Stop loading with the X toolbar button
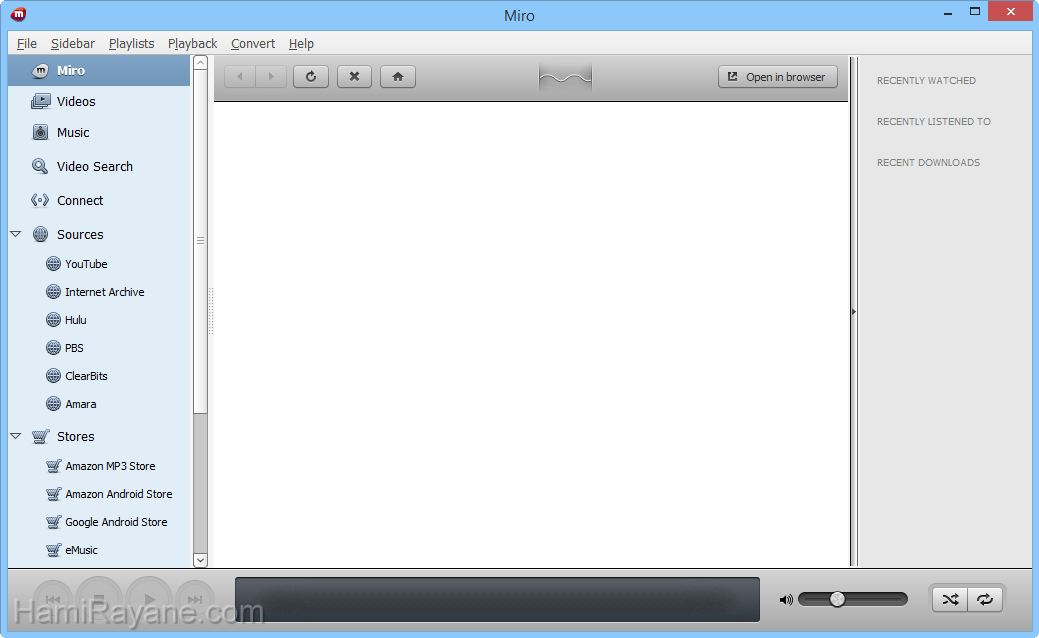1039x638 pixels. pyautogui.click(x=355, y=77)
